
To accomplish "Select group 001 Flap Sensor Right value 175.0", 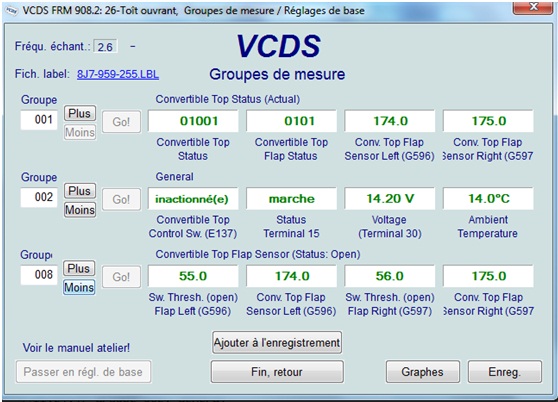I will [x=488, y=121].
